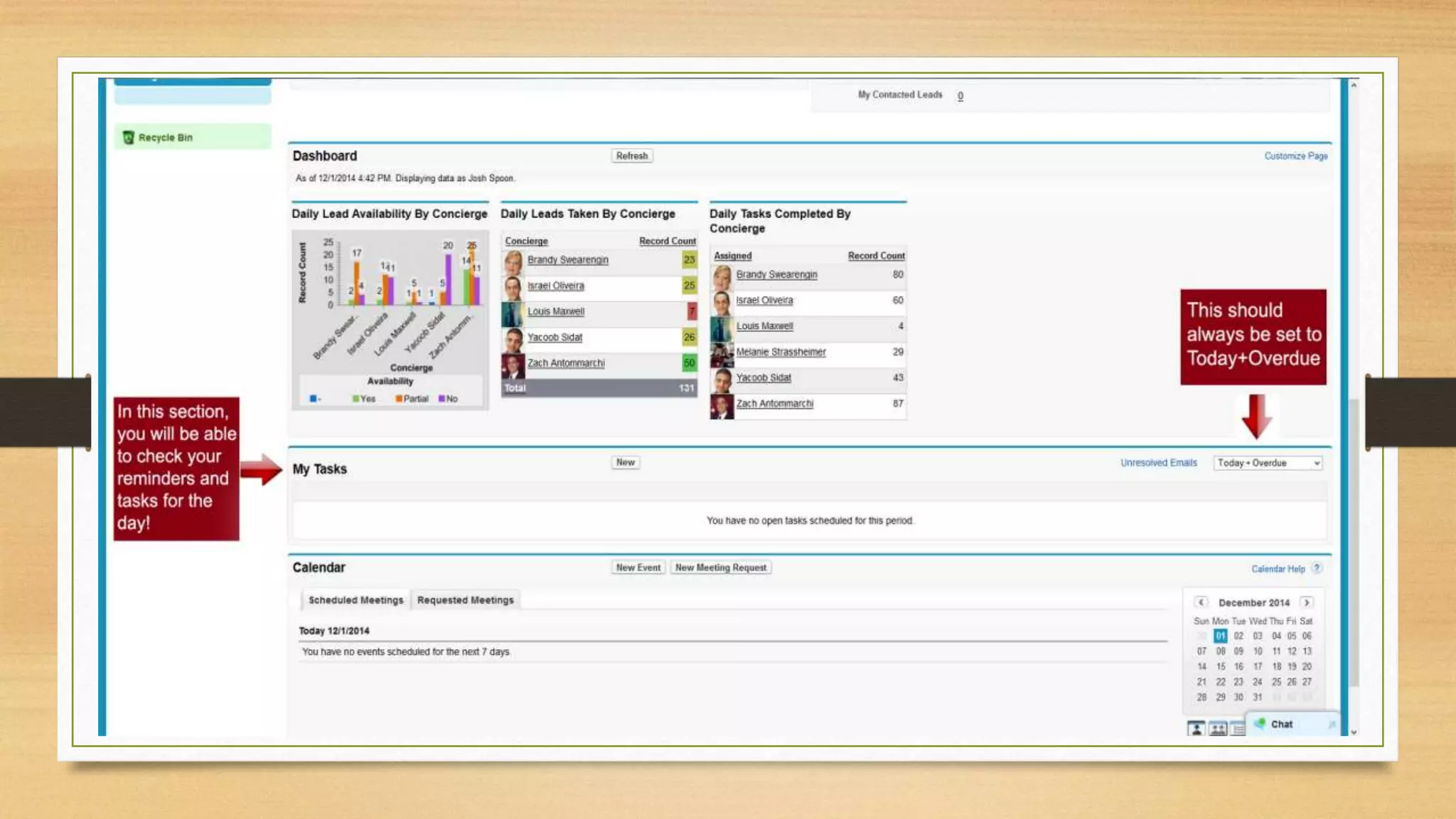
Task: Open the calendar list view icon
Action: [x=1238, y=728]
